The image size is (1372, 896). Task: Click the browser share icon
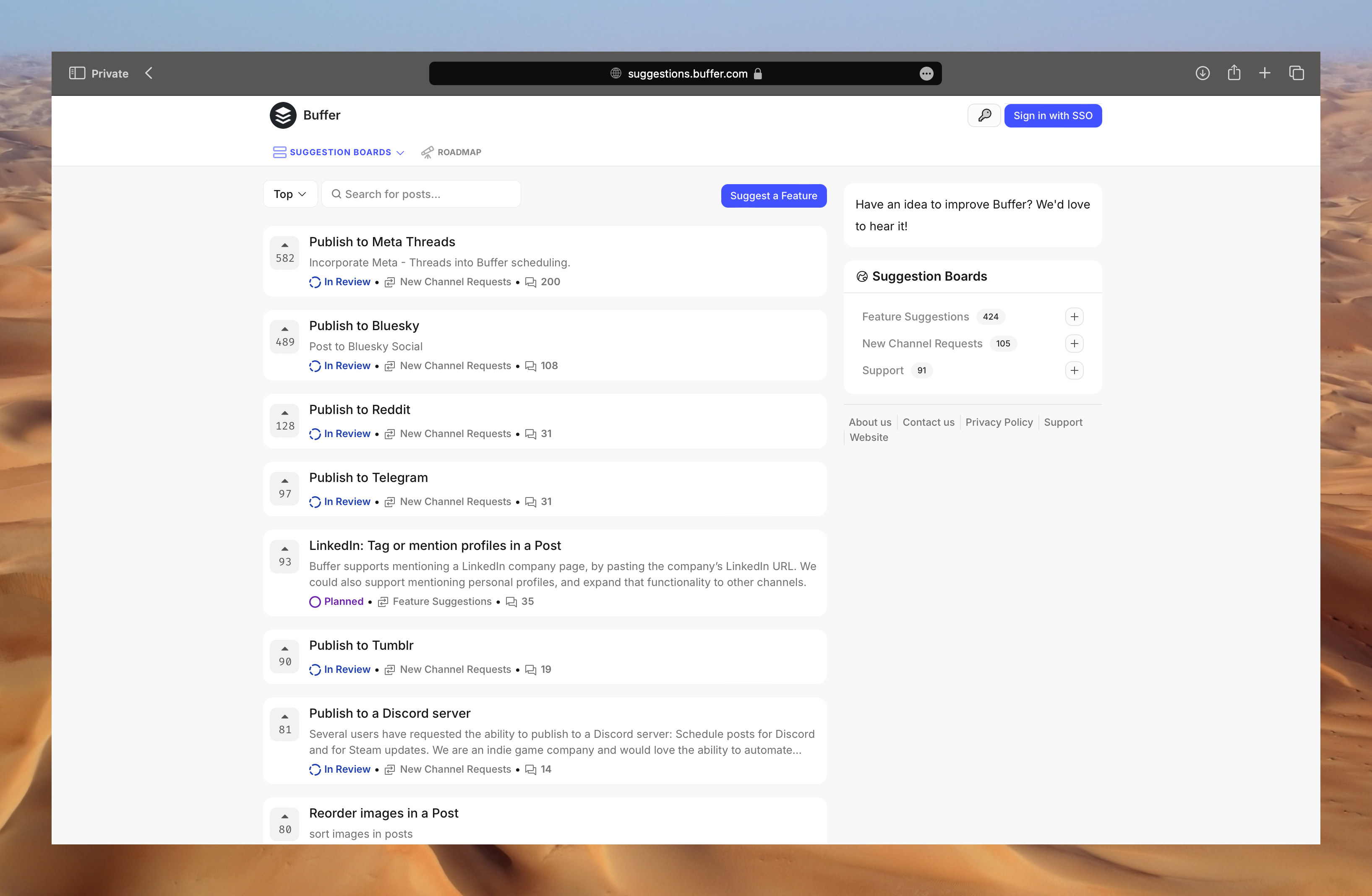click(1234, 73)
